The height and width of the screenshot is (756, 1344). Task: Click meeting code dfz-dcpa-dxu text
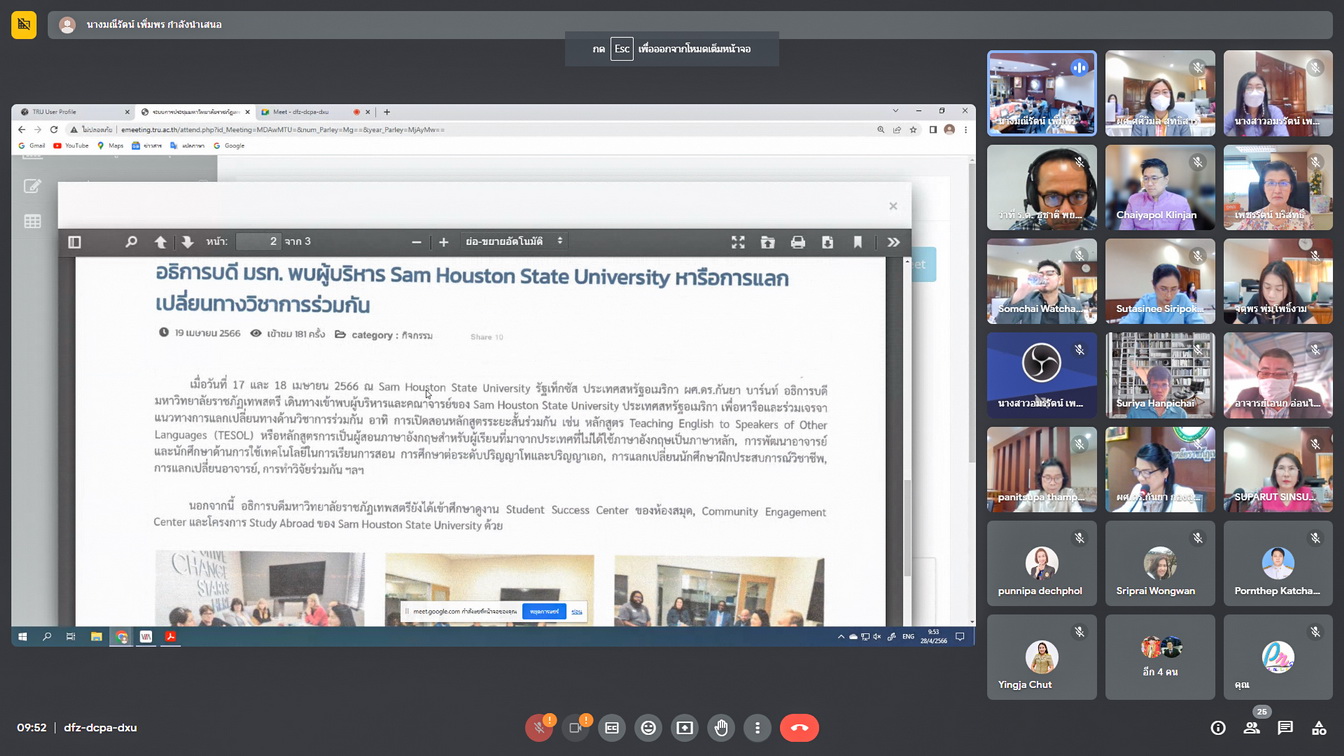tap(100, 728)
